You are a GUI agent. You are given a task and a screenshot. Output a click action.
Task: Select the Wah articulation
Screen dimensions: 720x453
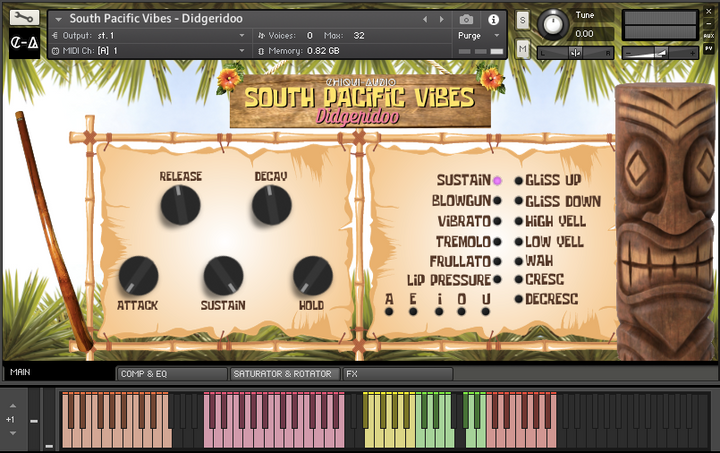(518, 261)
